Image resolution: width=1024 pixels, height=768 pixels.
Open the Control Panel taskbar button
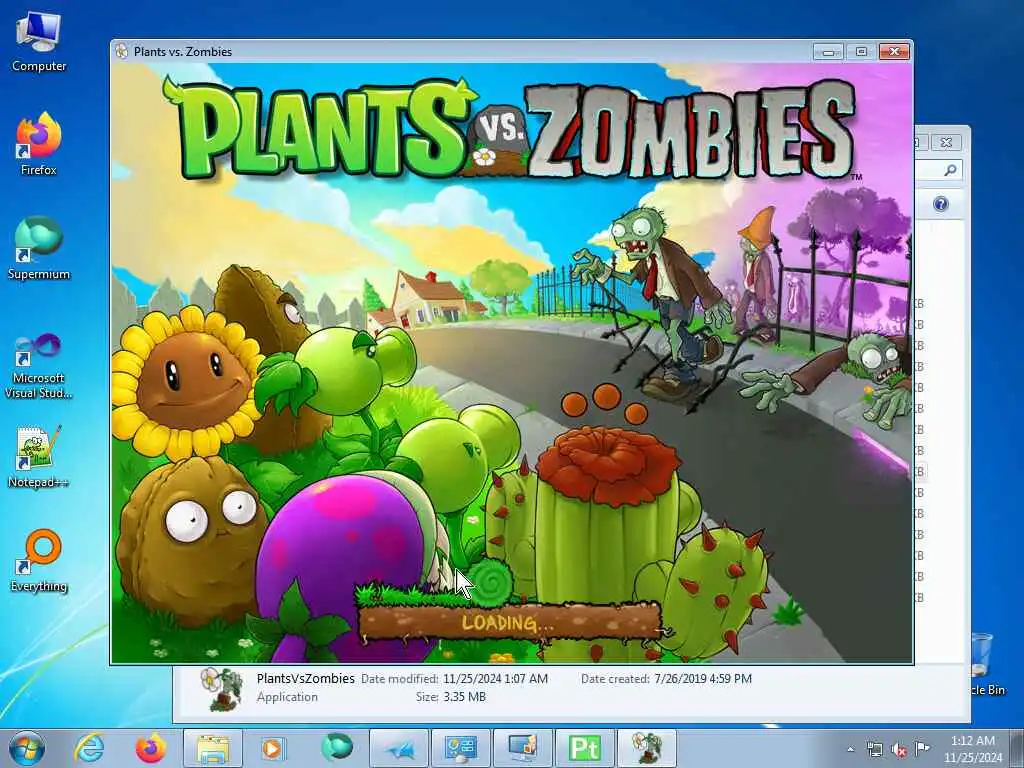460,748
